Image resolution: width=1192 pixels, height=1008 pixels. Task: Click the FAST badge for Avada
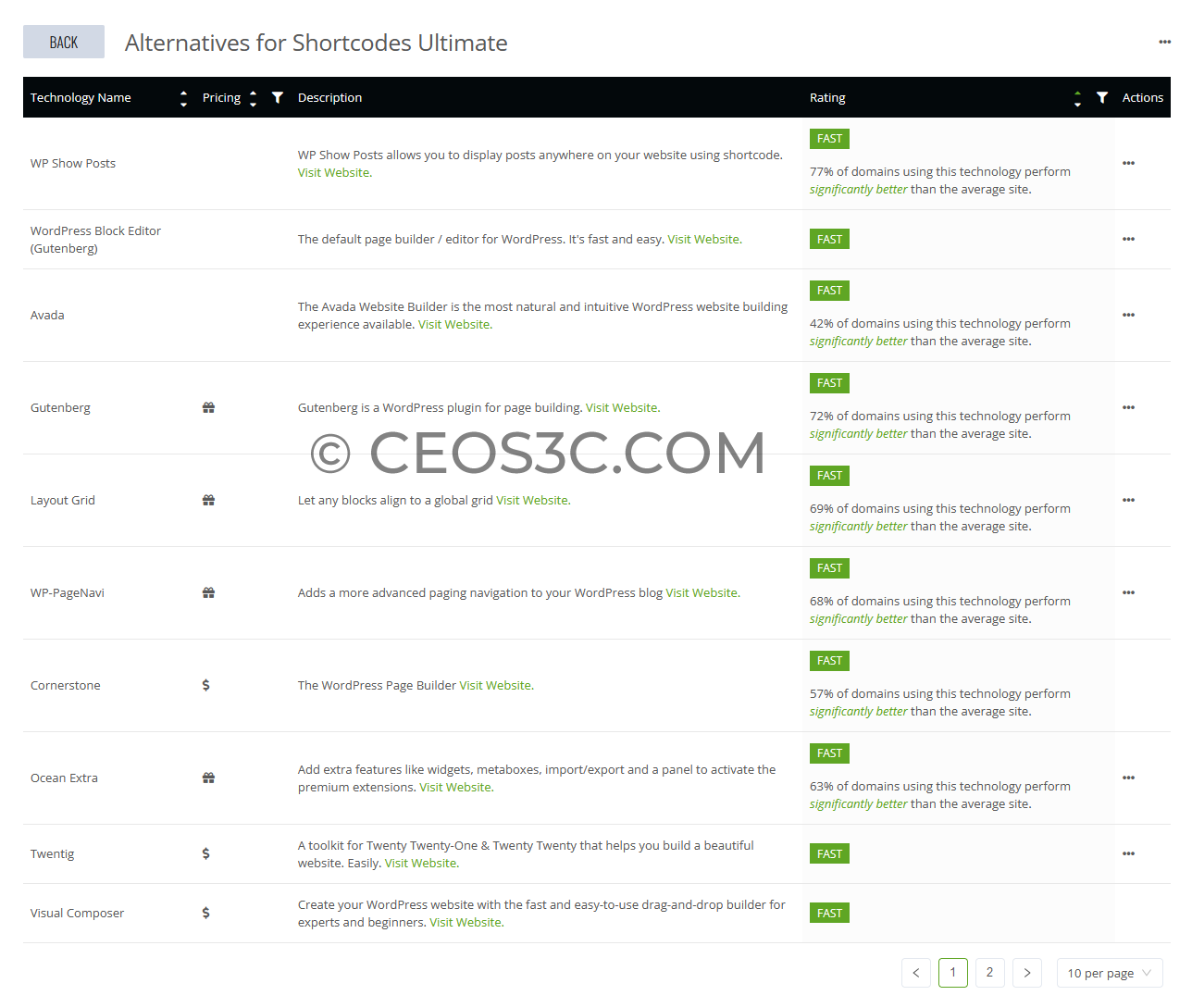(829, 291)
